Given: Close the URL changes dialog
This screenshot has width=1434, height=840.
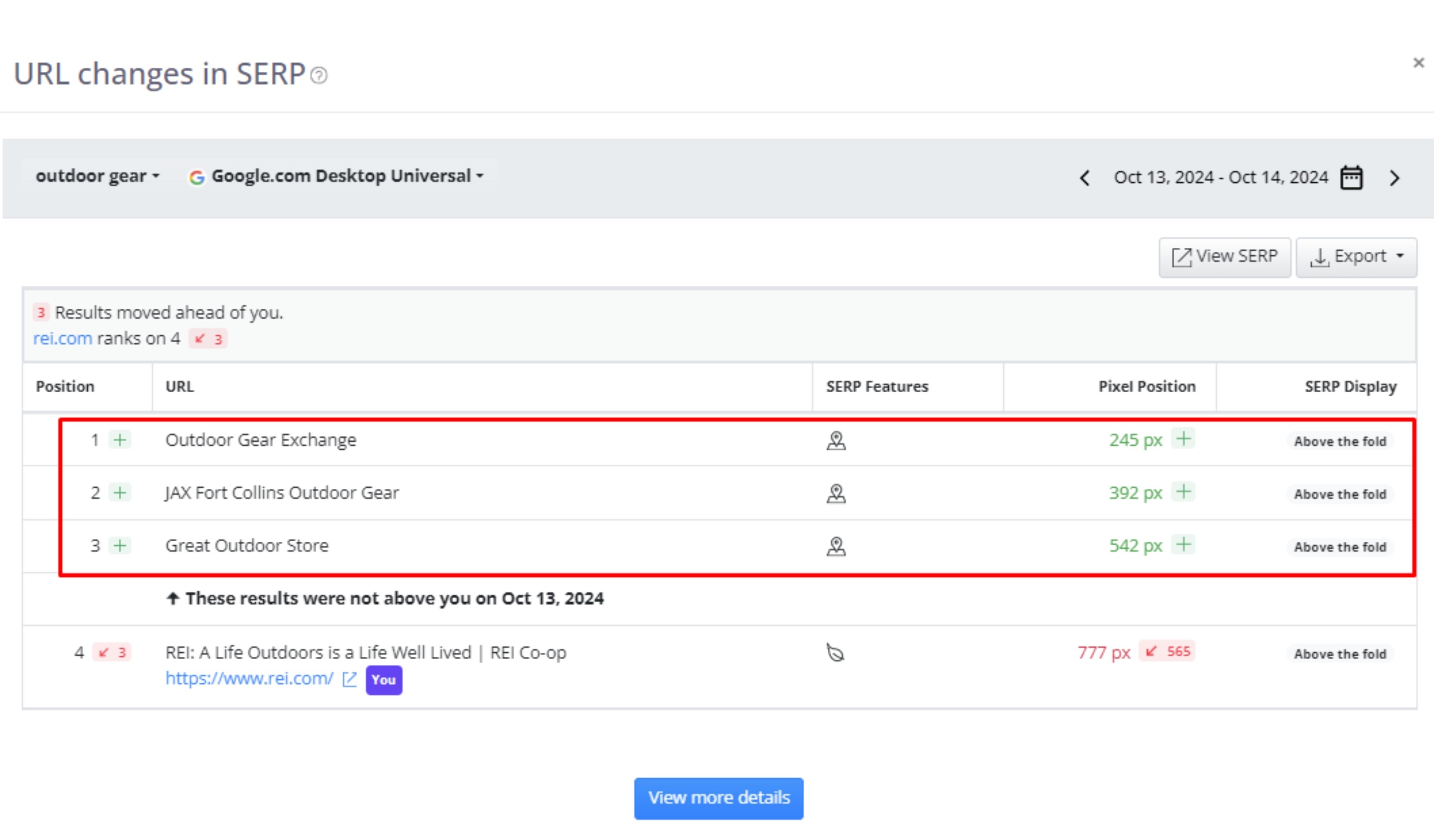Looking at the screenshot, I should 1418,63.
